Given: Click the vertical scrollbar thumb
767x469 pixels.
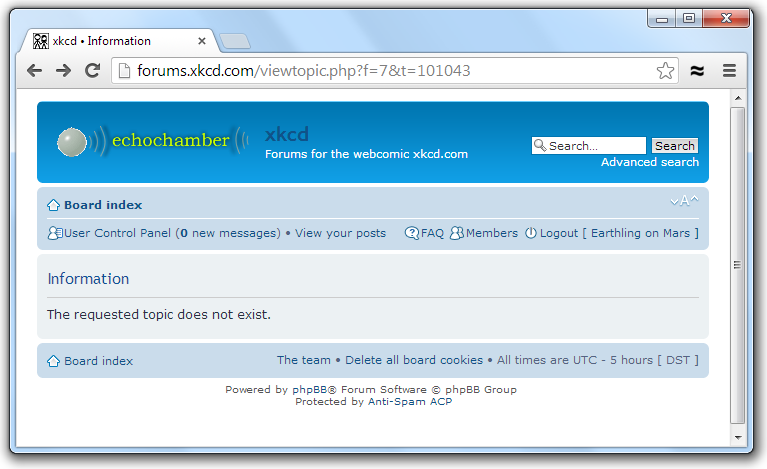Looking at the screenshot, I should pos(738,265).
